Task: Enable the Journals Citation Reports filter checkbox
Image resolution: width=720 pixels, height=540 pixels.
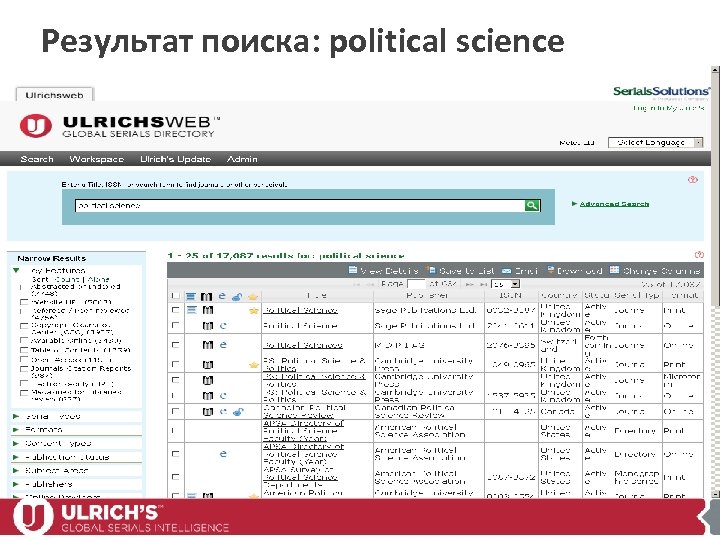Action: coord(24,368)
